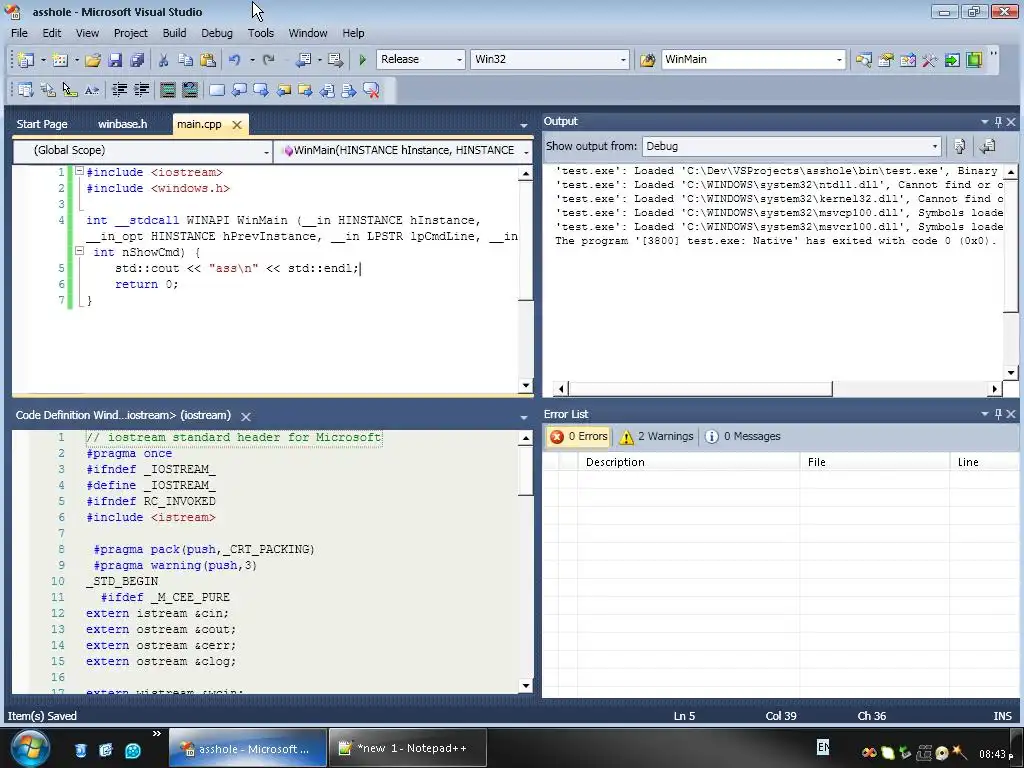Click the Add New Item toolbar icon
Viewport: 1024px width, 768px height.
(x=59, y=59)
